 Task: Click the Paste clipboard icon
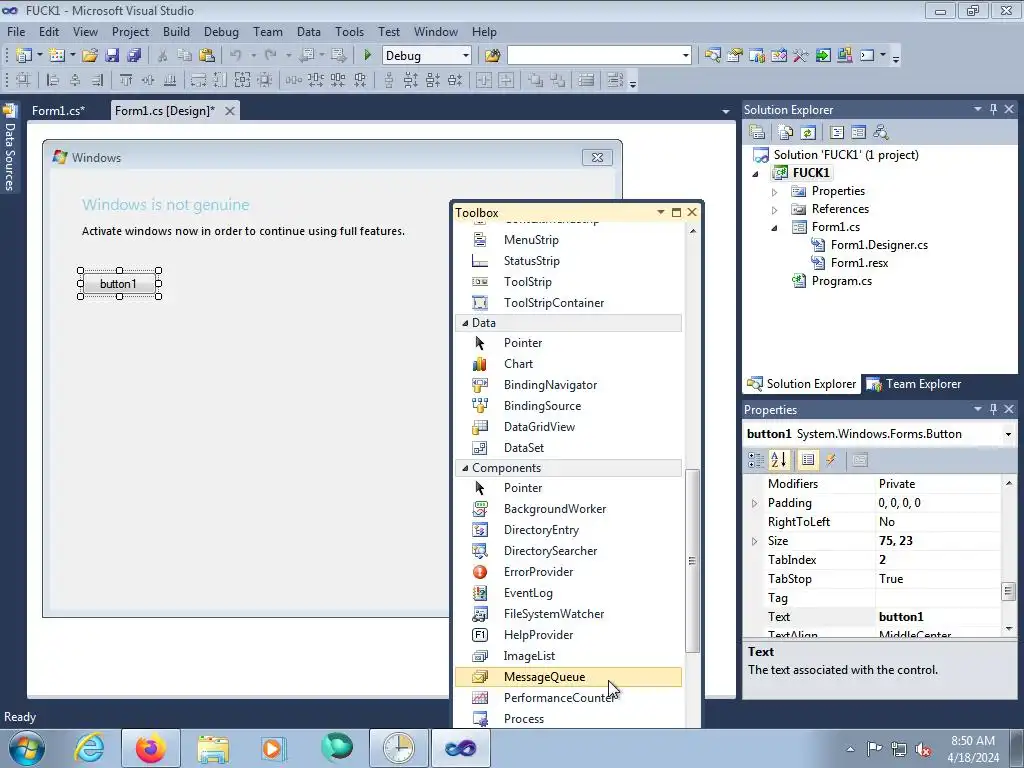[x=206, y=56]
